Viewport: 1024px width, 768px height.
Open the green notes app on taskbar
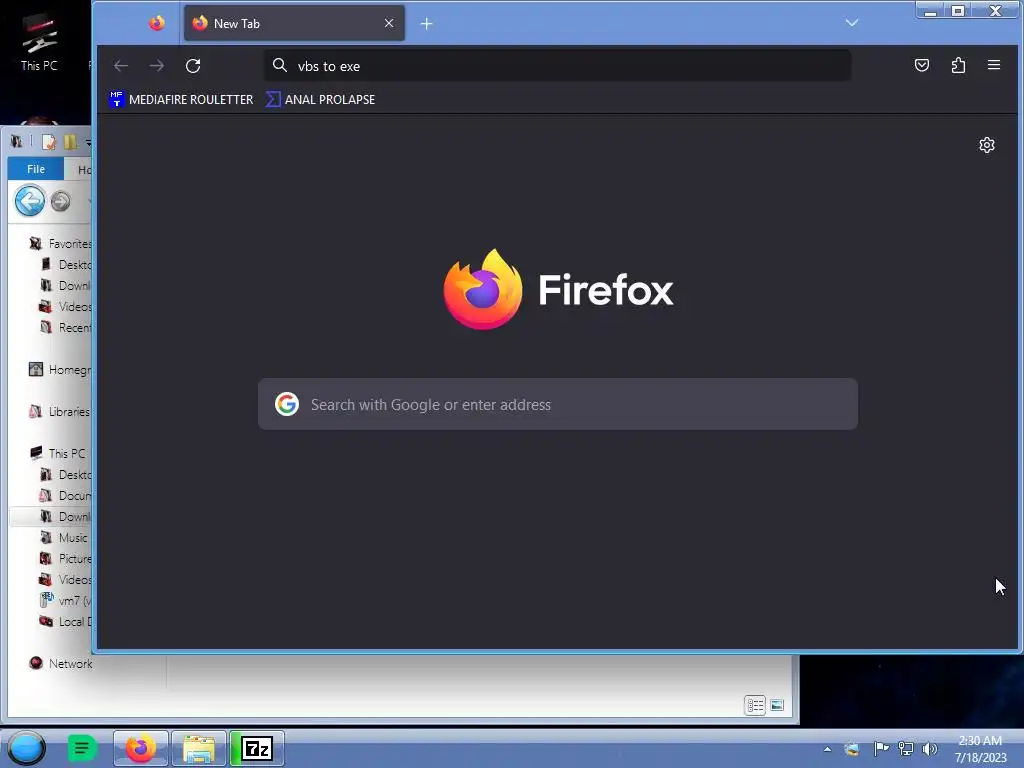(82, 748)
